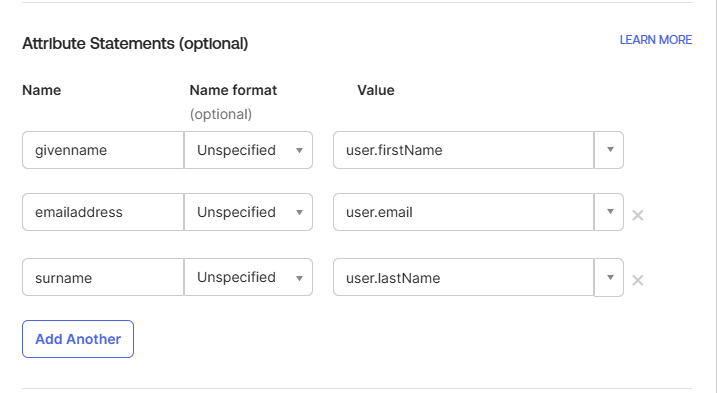The image size is (717, 393).
Task: Click the Name column label
Action: point(42,90)
